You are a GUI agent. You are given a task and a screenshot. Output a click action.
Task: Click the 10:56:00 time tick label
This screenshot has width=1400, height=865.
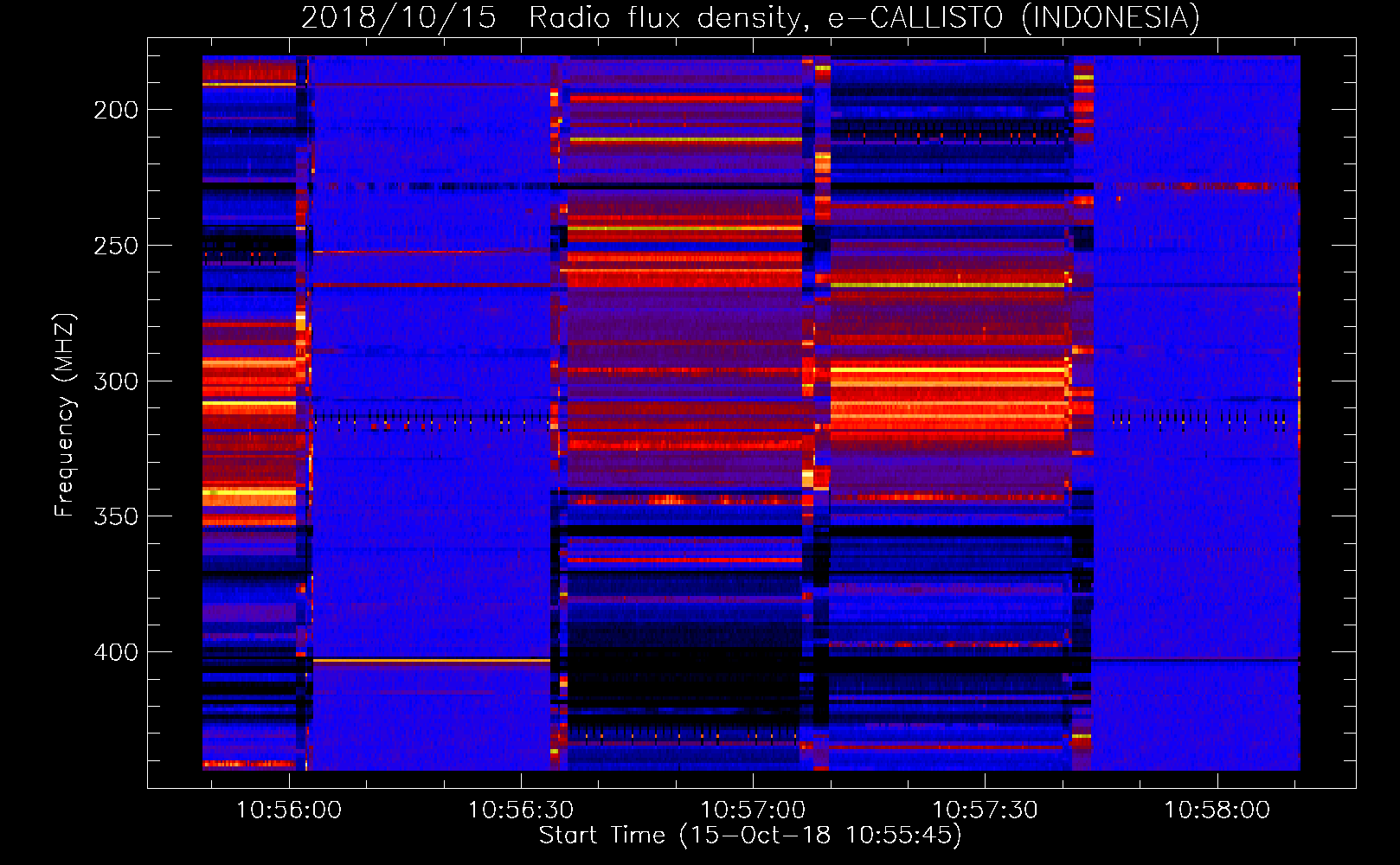click(289, 811)
